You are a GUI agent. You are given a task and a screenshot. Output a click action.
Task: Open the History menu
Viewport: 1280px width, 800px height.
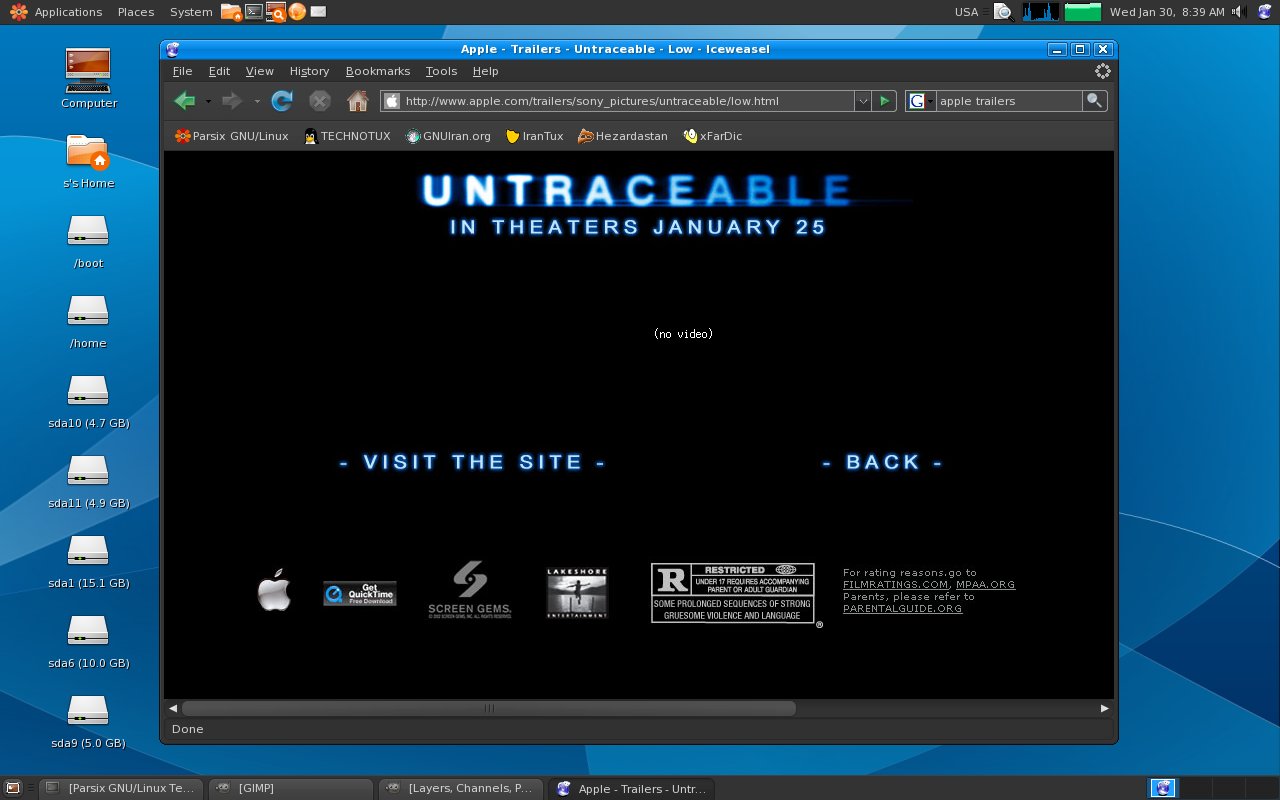(x=309, y=71)
